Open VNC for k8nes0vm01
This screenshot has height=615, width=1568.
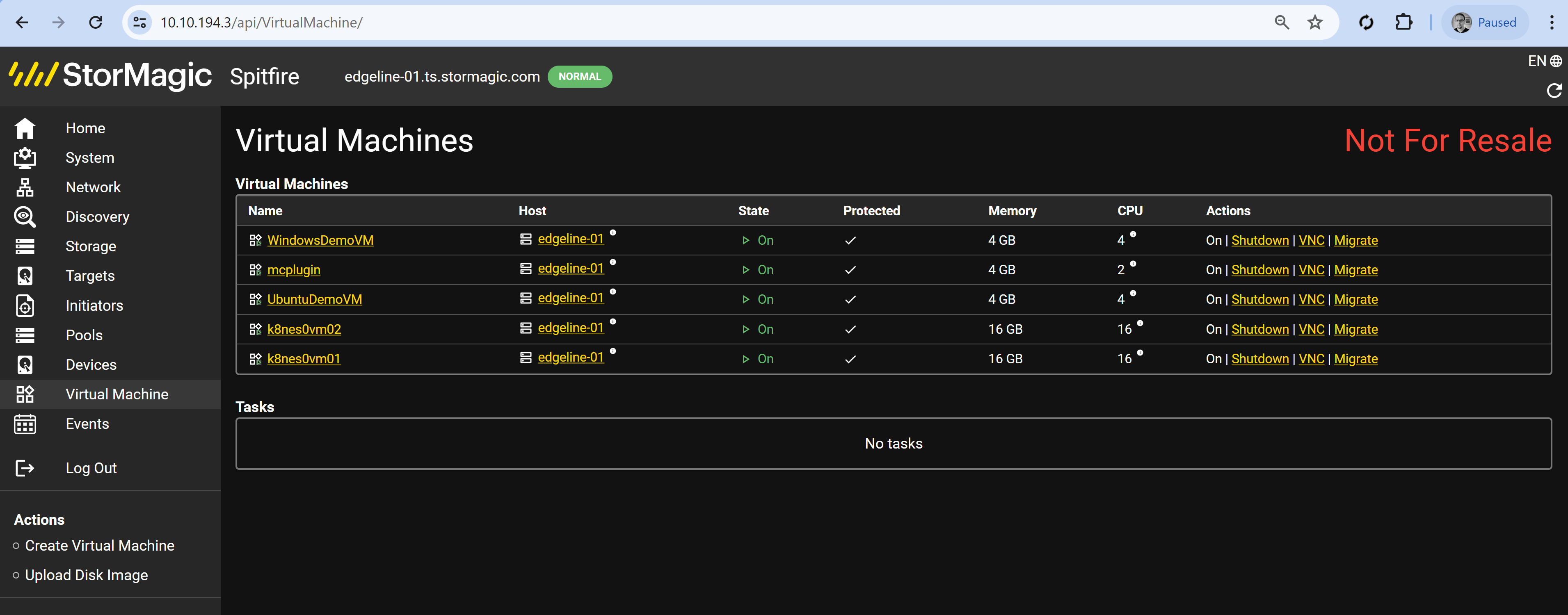click(1311, 359)
